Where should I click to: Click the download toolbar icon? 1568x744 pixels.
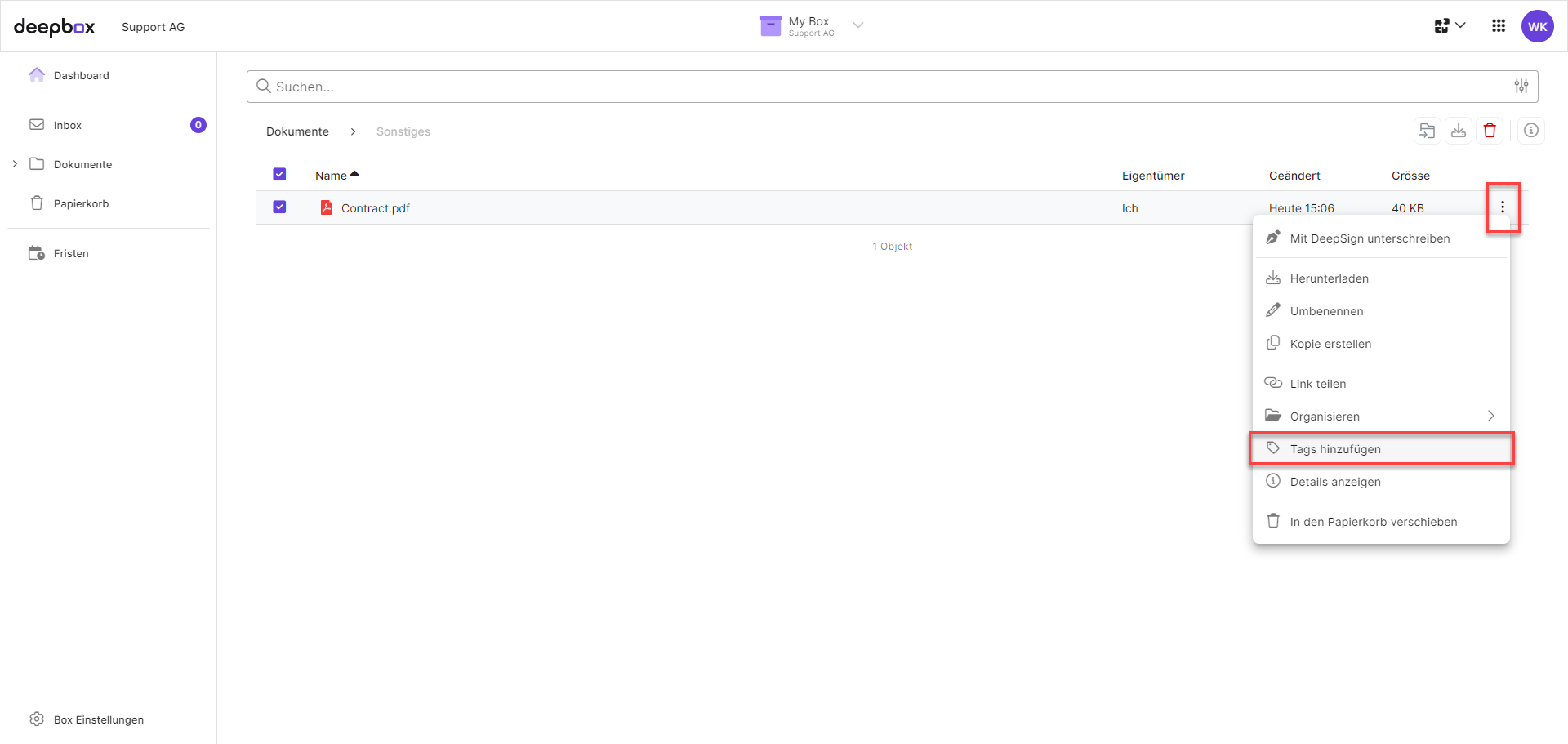pos(1459,131)
